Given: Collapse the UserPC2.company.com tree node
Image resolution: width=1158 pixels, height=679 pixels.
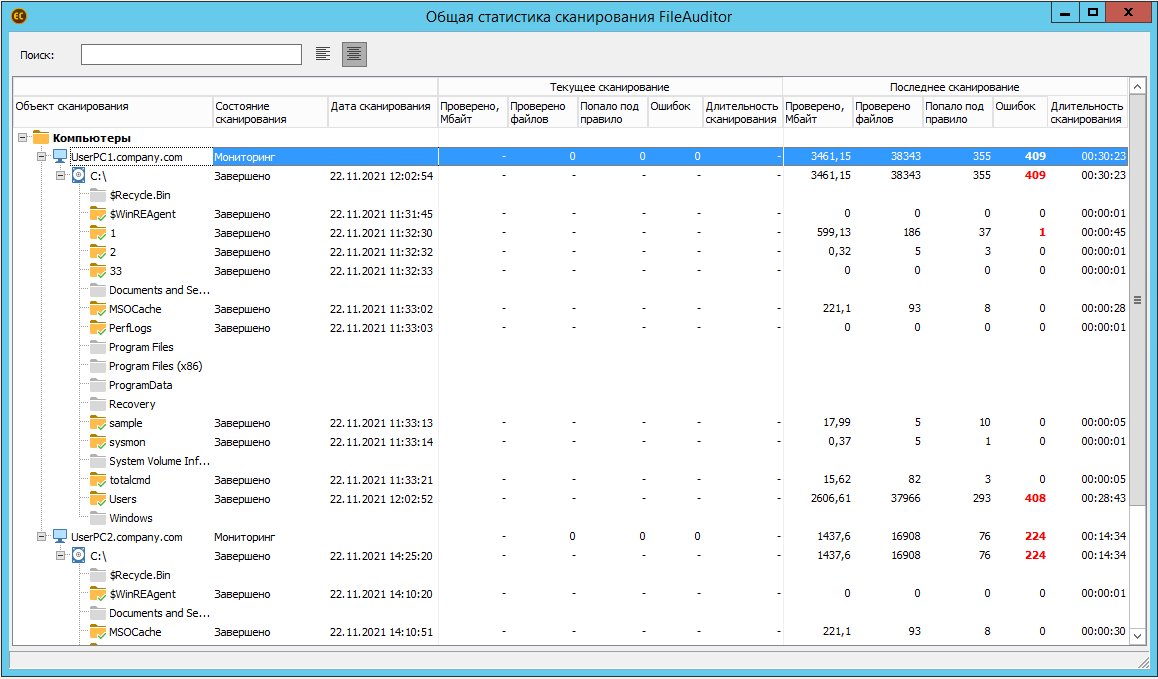Looking at the screenshot, I should coord(42,537).
